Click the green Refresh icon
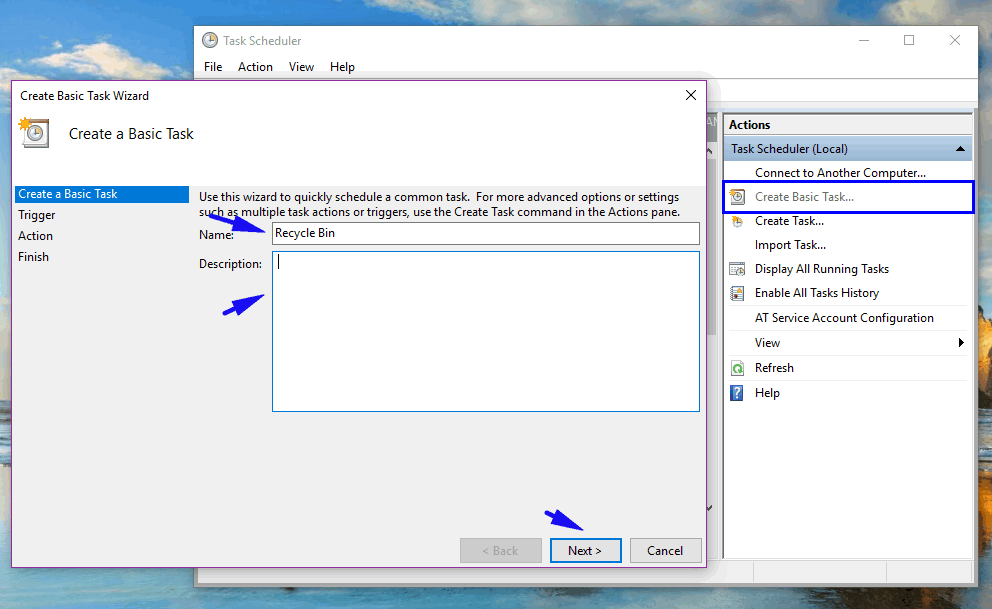Screen dimensions: 992x609 737,368
